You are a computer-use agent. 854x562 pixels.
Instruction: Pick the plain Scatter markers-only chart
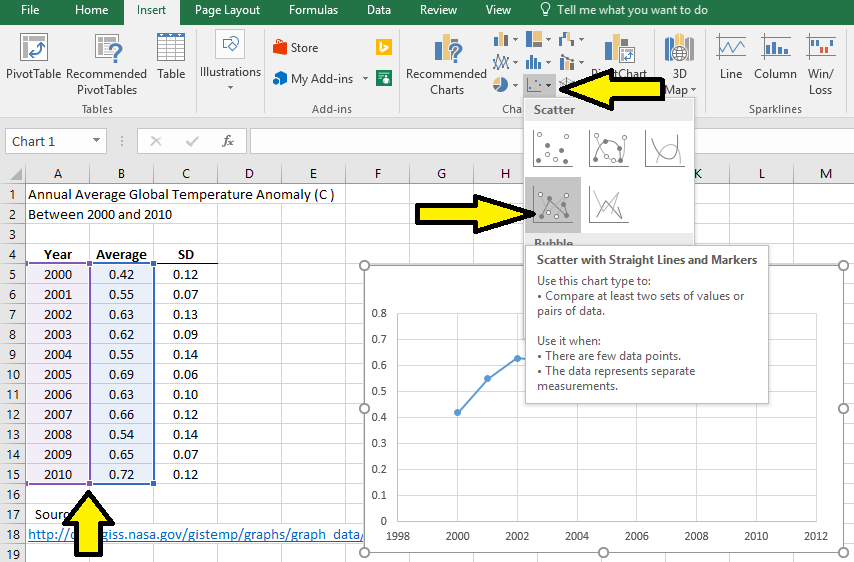tap(552, 149)
